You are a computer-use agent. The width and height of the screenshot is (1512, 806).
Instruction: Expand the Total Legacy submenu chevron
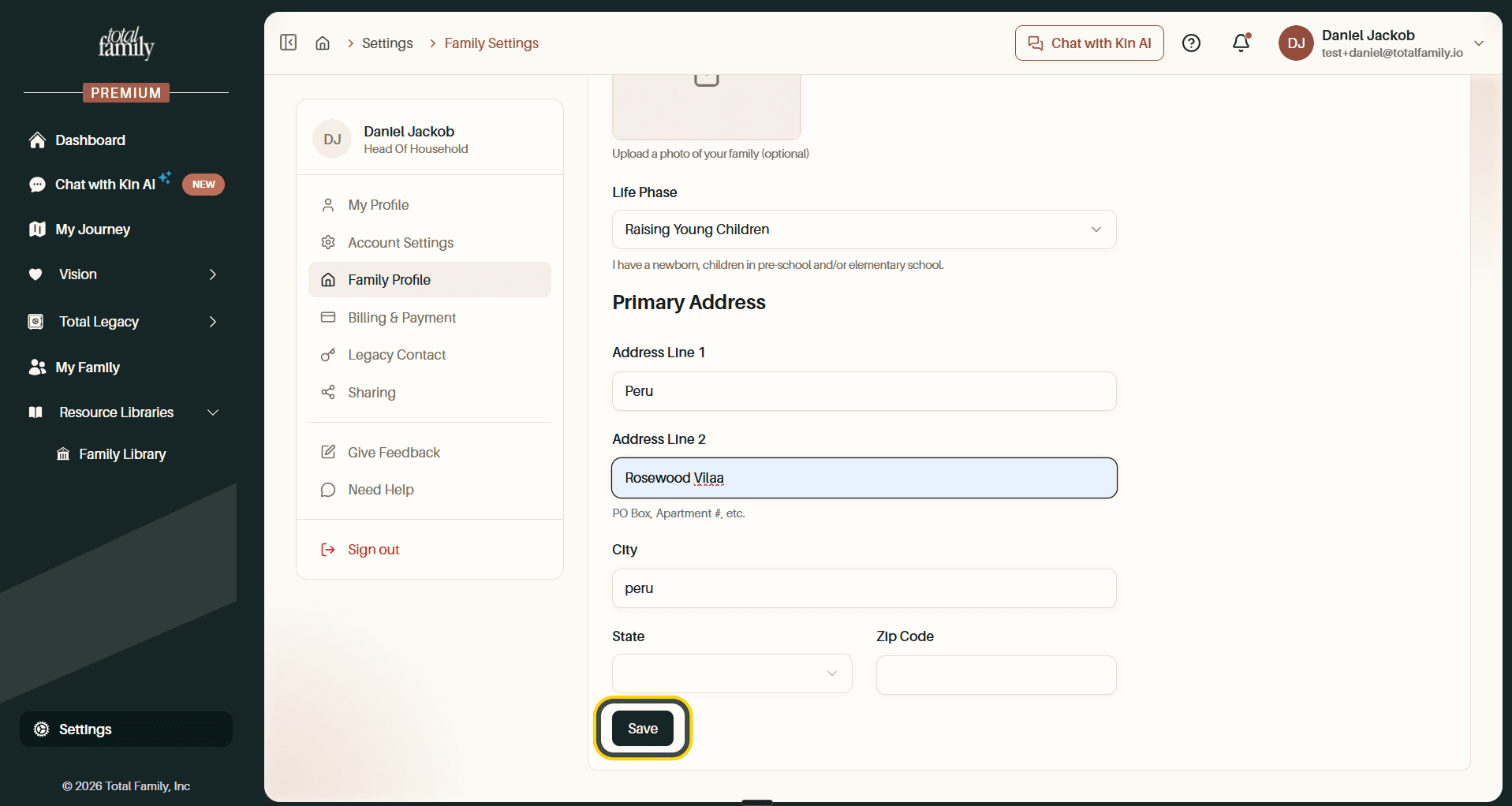(x=213, y=322)
